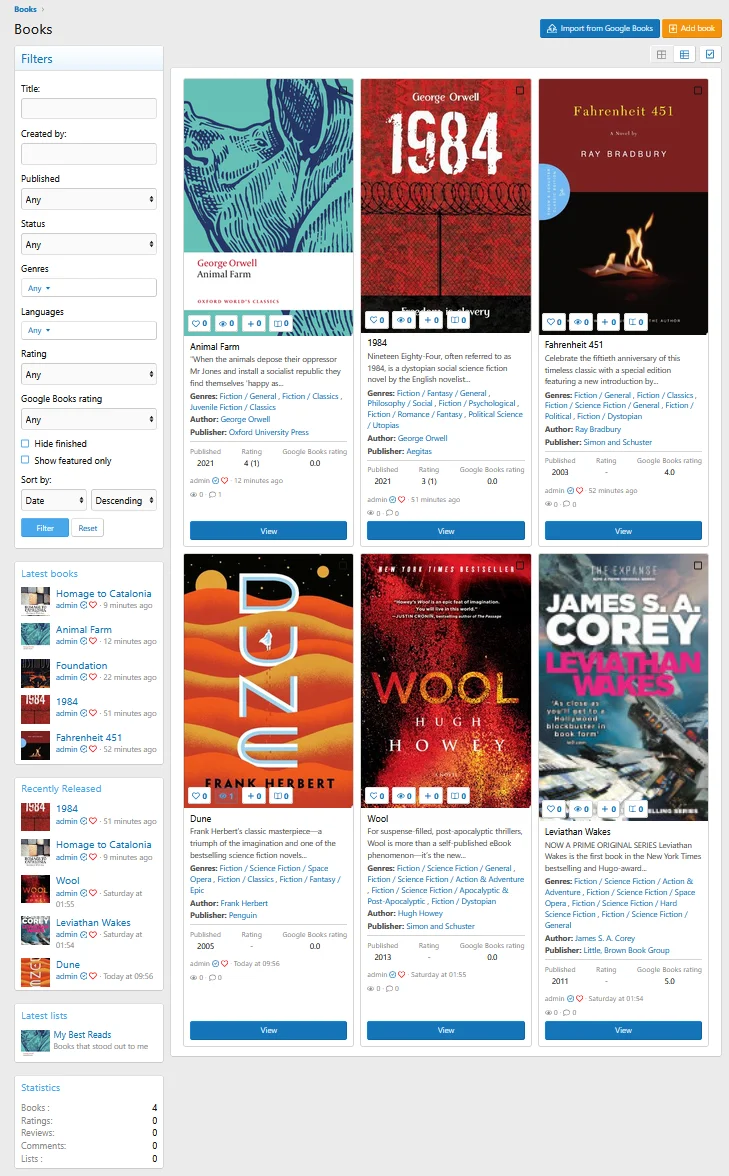Enable Show featured only checkbox
The image size is (729, 1176).
(26, 460)
